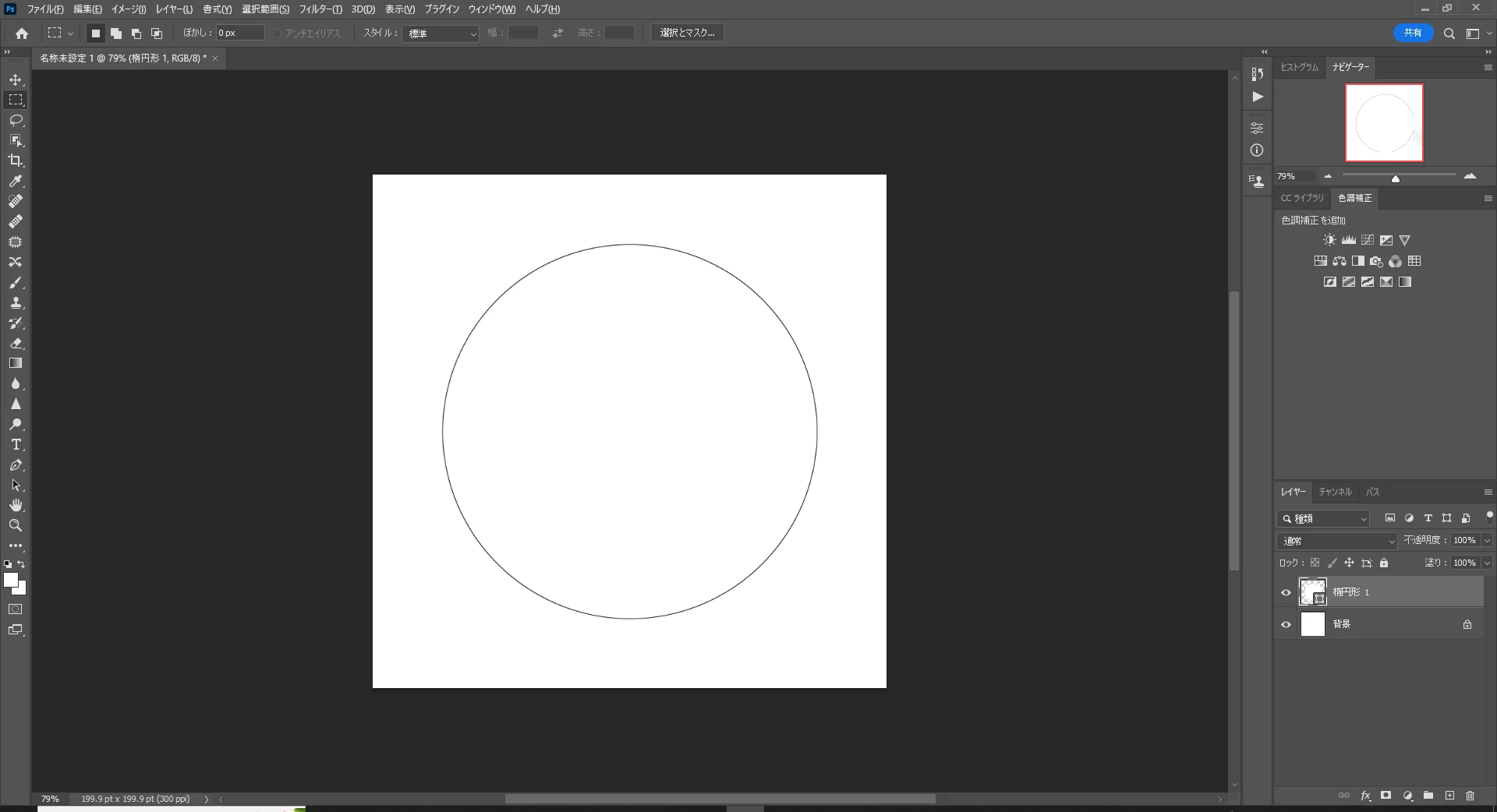Open the フィルター menu
The height and width of the screenshot is (812, 1497).
coord(320,9)
